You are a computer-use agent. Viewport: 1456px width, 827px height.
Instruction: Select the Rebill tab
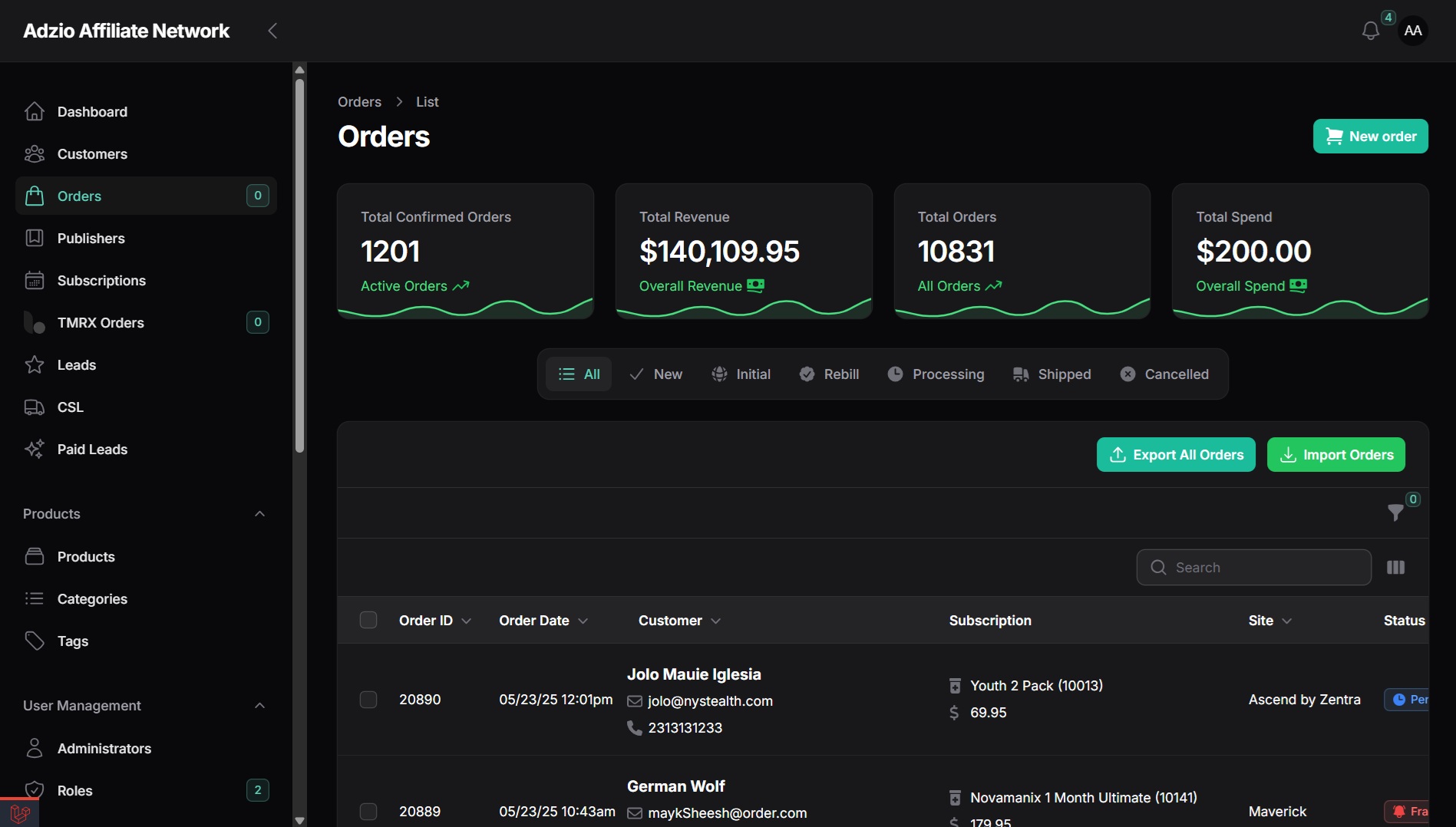coord(829,374)
